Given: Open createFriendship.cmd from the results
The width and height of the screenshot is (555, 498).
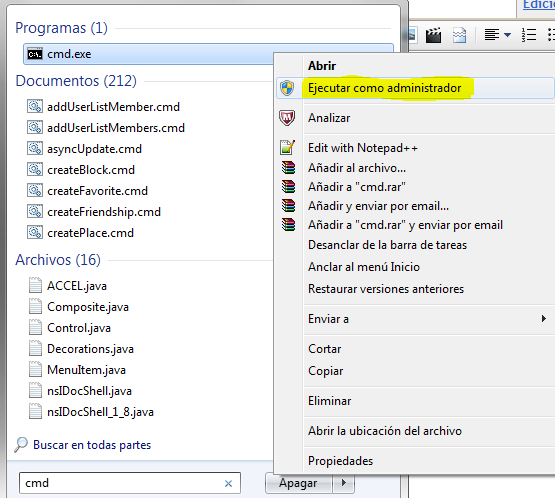Looking at the screenshot, I should 104,212.
